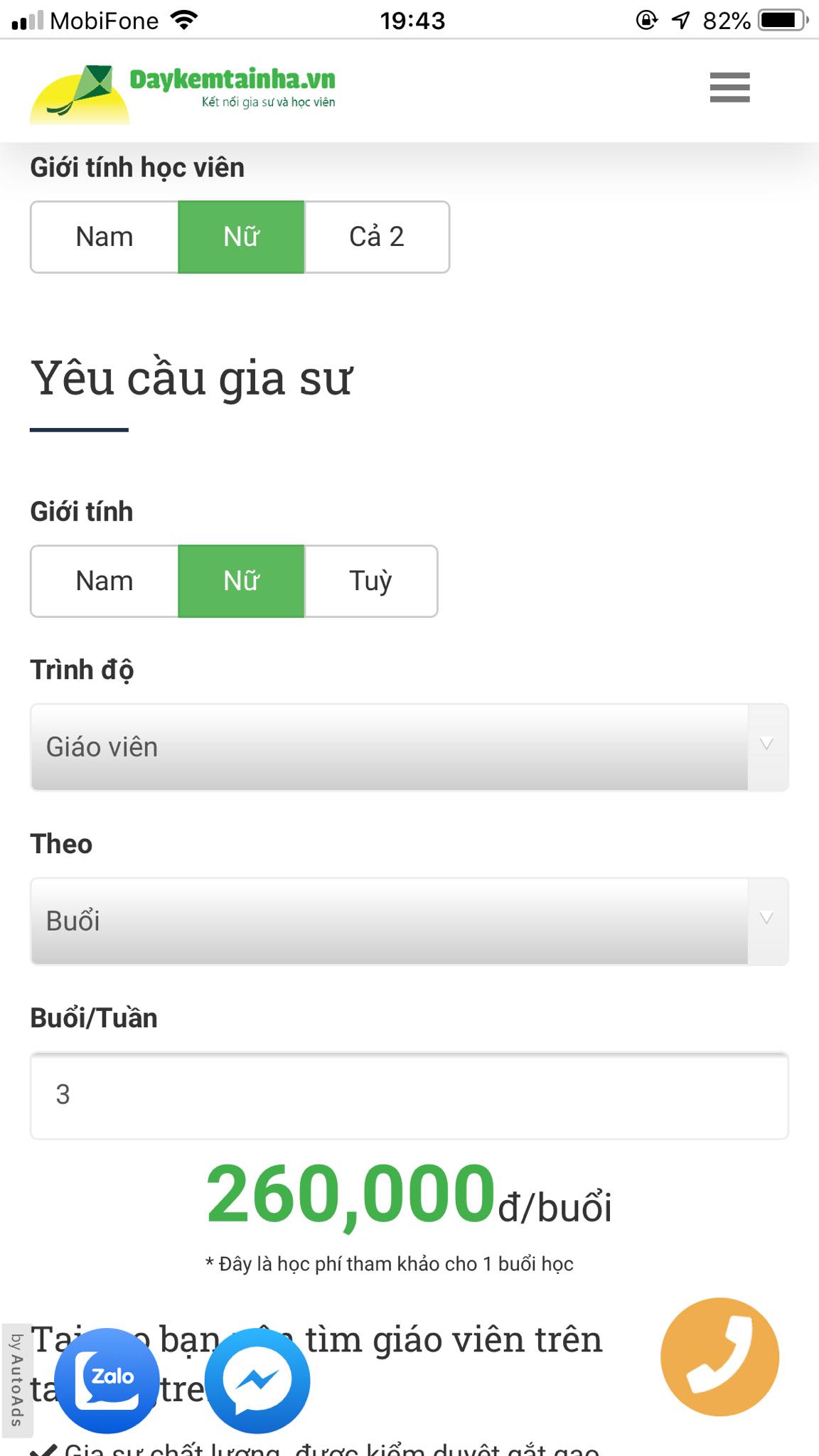Viewport: 819px width, 1456px height.
Task: Open Facebook Messenger chat
Action: point(257,1380)
